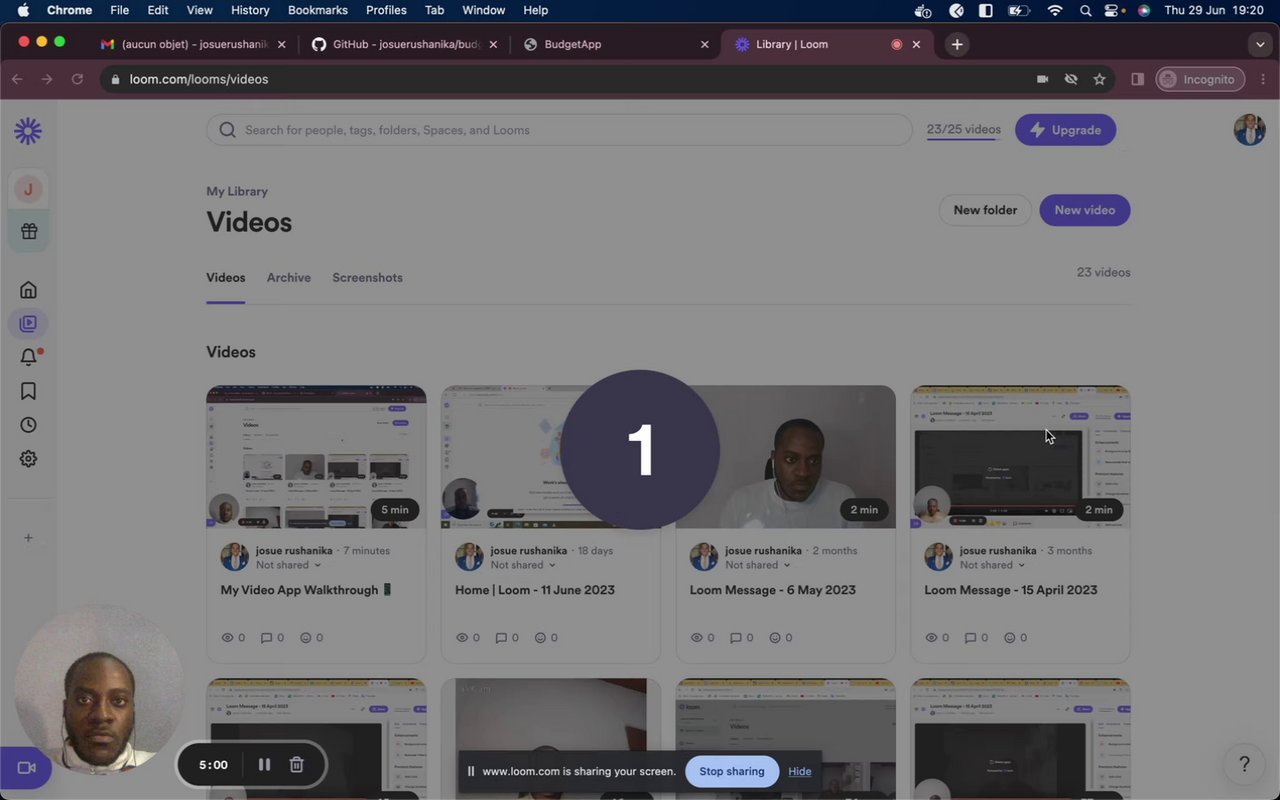
Task: Open the Settings gear in Loom sidebar
Action: click(x=28, y=459)
